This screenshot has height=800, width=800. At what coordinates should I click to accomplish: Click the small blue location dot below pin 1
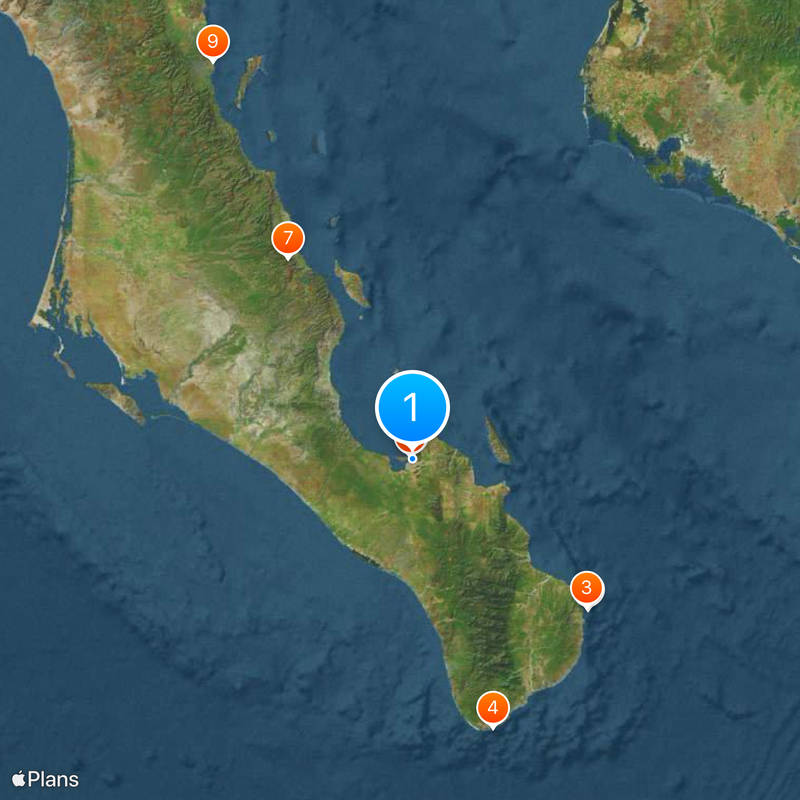(412, 459)
